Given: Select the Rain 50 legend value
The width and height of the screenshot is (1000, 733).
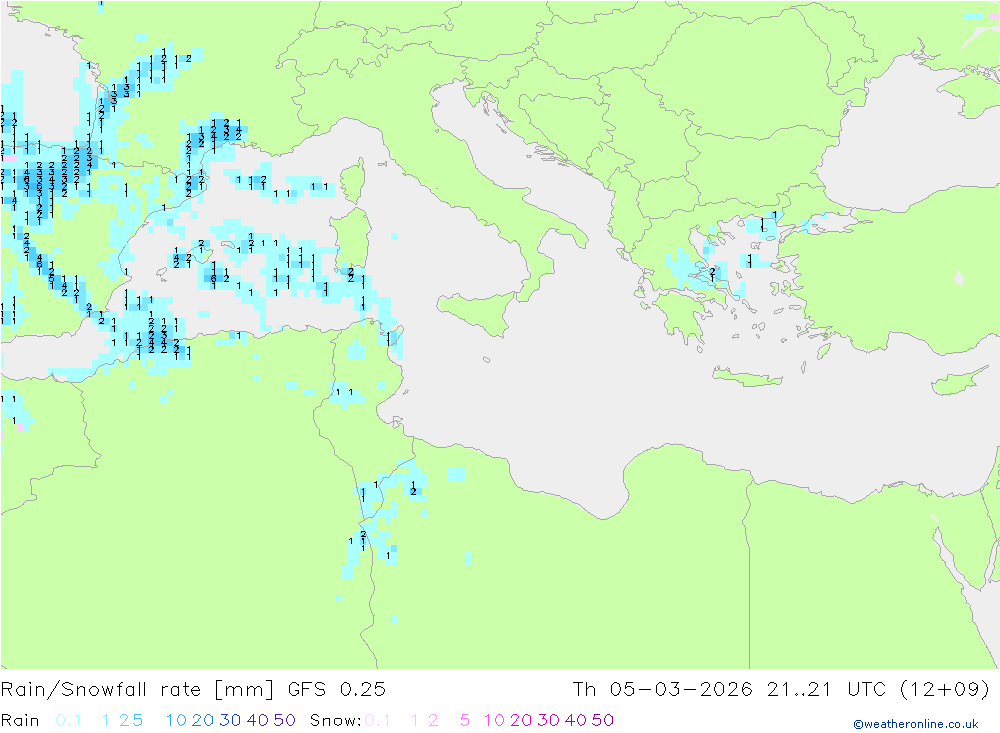Looking at the screenshot, I should [x=284, y=720].
